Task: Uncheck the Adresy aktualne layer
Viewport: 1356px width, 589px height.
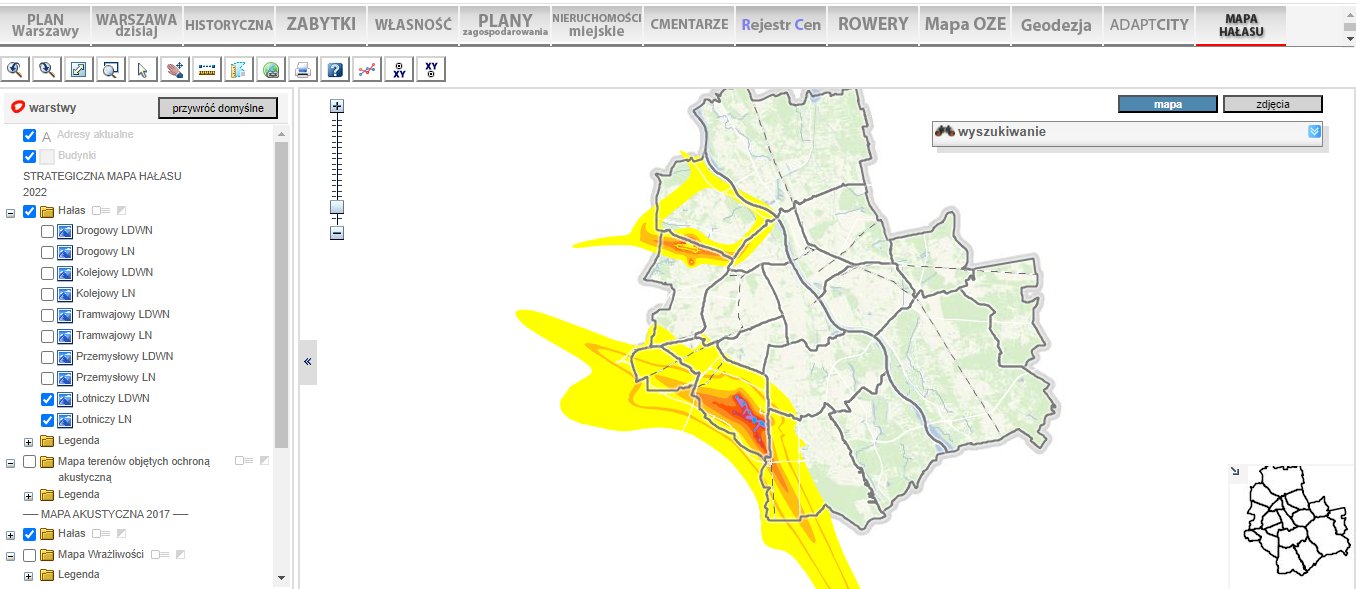Action: [29, 135]
